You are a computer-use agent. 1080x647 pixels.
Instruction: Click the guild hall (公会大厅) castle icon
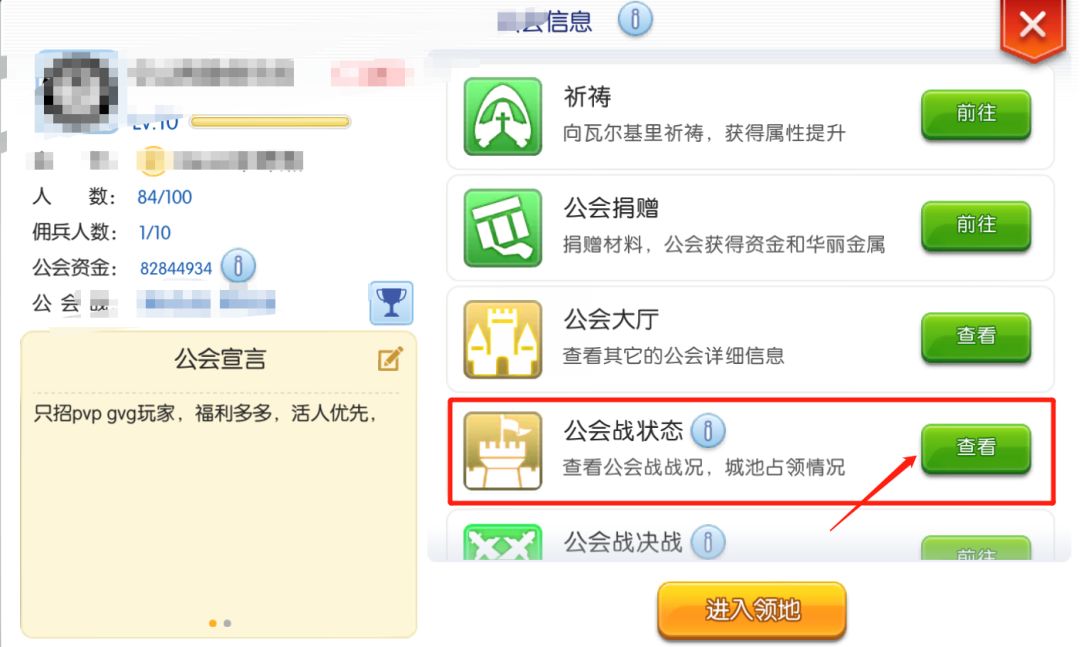click(503, 340)
